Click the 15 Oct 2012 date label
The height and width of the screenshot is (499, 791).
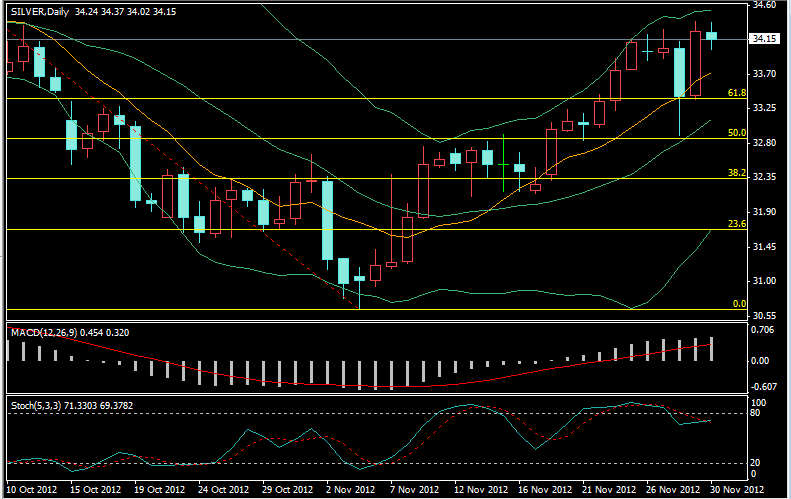click(95, 490)
